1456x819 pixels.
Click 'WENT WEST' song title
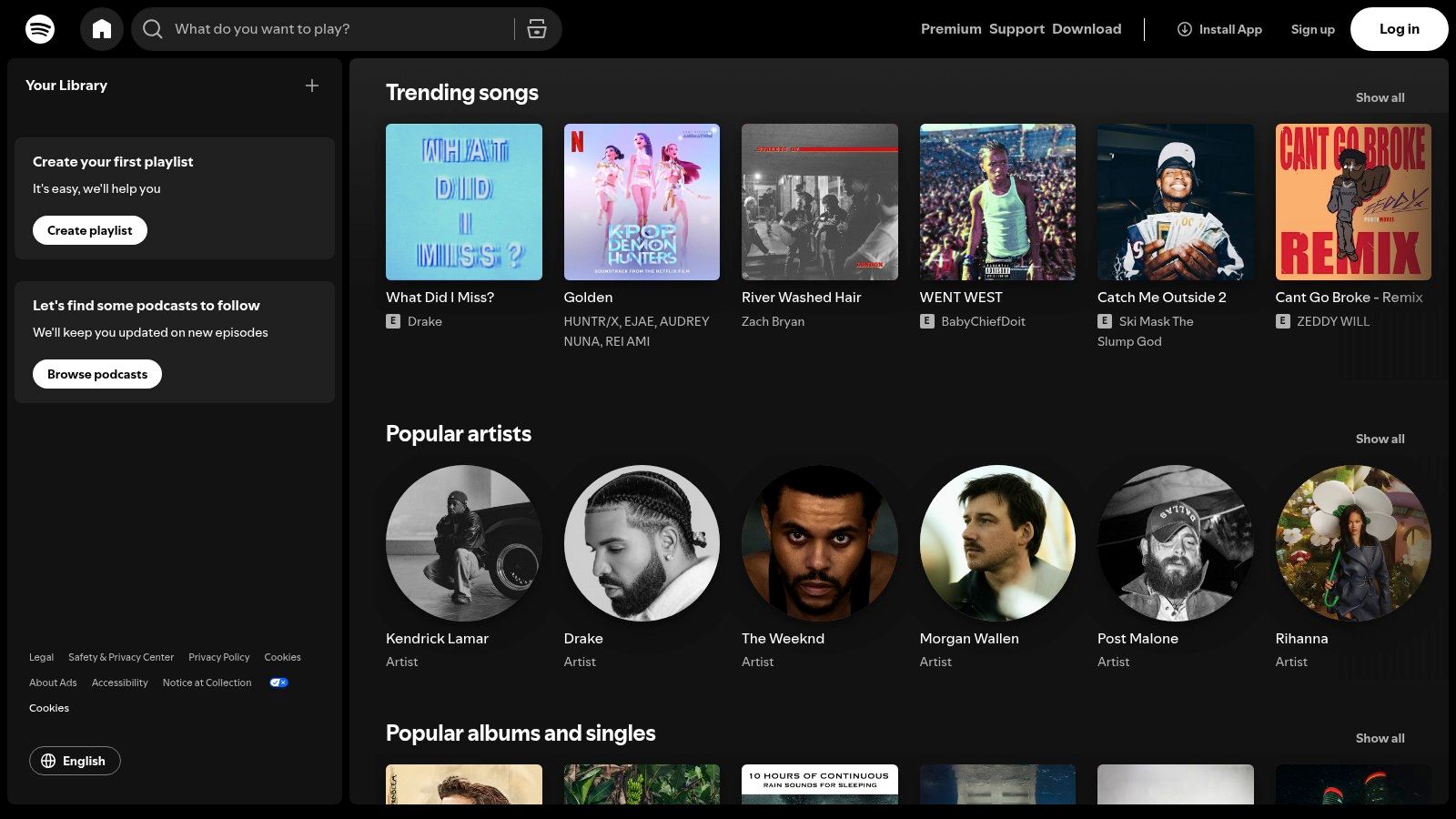pos(961,298)
